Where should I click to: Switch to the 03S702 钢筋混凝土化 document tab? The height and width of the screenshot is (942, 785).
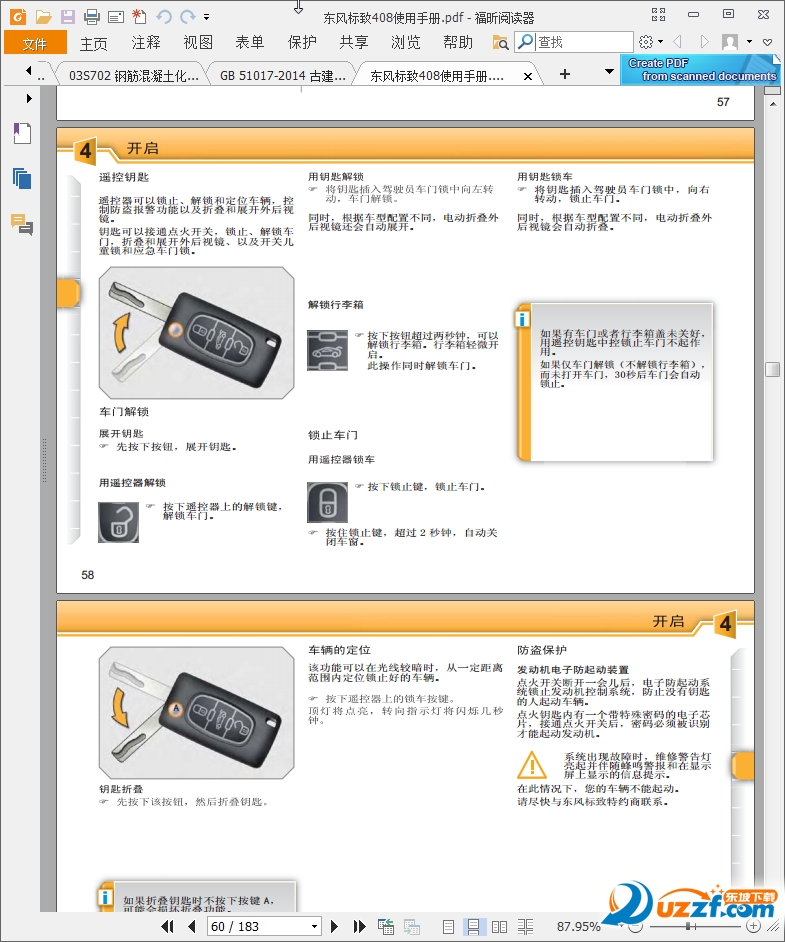132,76
